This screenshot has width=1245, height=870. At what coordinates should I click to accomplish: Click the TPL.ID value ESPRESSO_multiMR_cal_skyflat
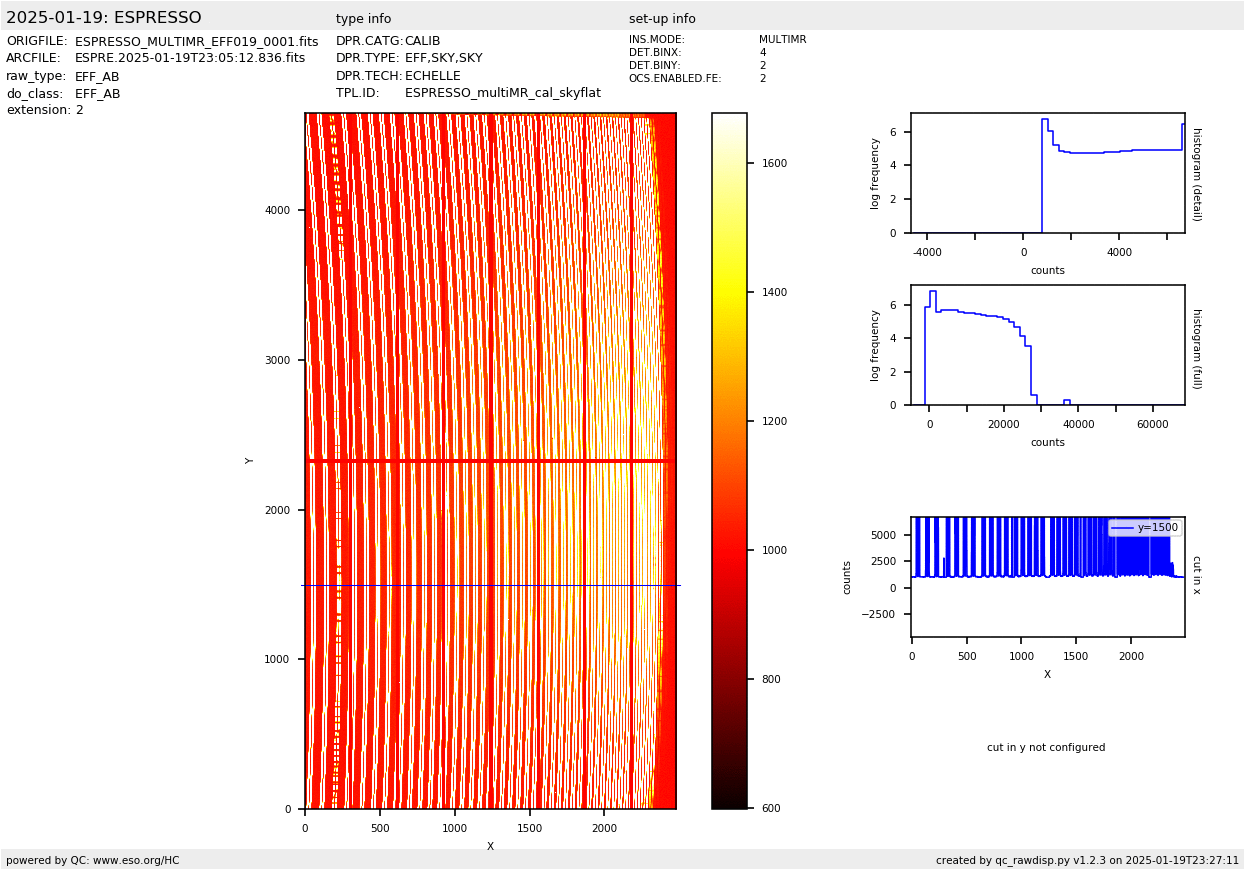[502, 93]
